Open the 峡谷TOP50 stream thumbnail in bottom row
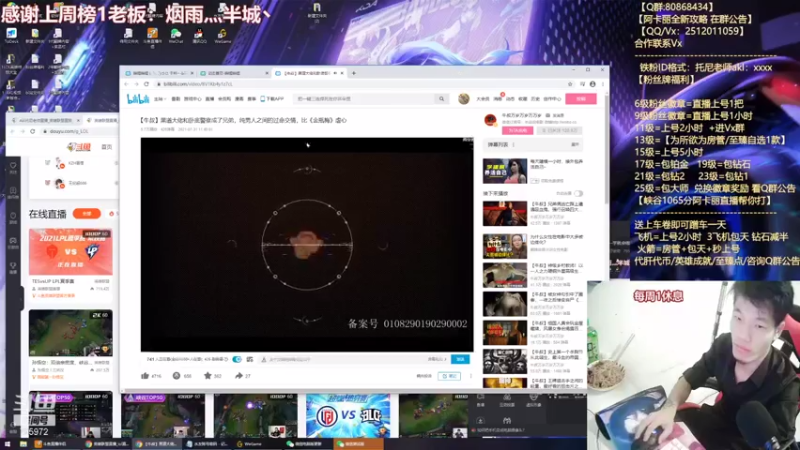This screenshot has width=800, height=450. pos(163,415)
